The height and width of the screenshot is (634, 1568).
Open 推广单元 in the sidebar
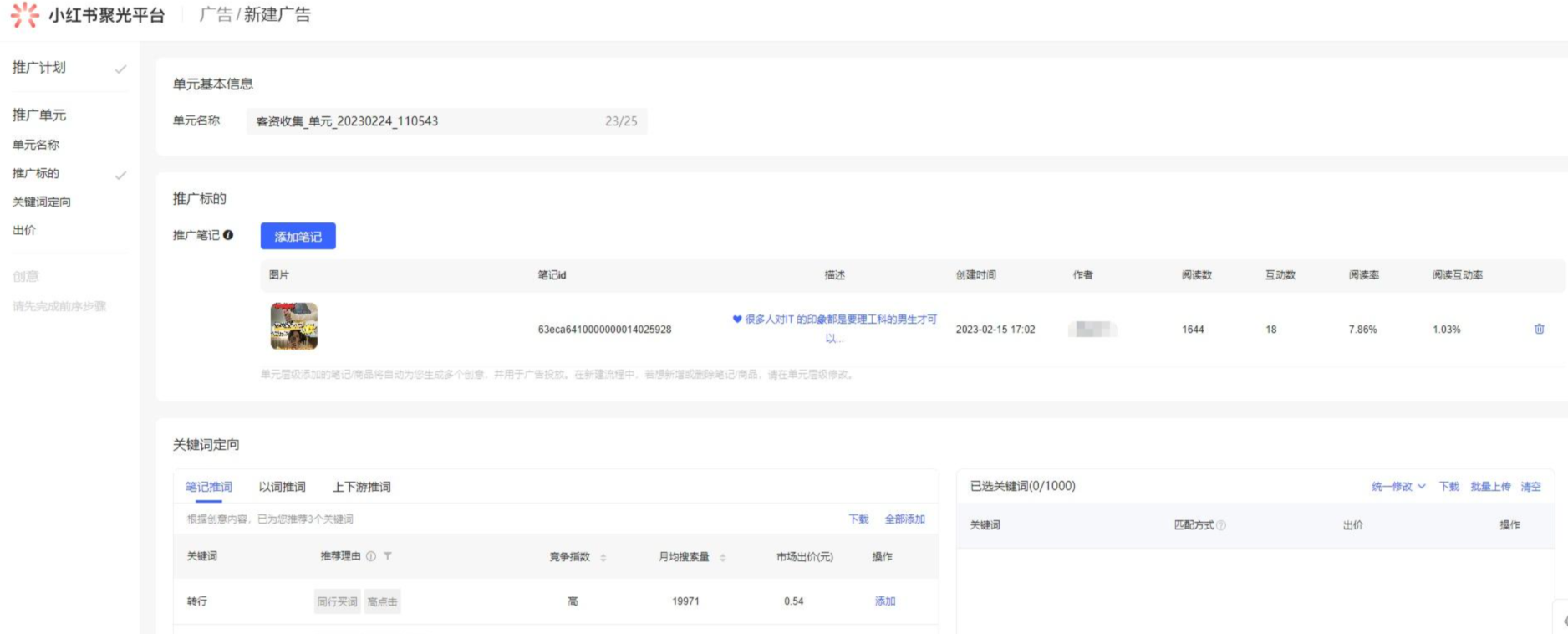click(x=39, y=115)
